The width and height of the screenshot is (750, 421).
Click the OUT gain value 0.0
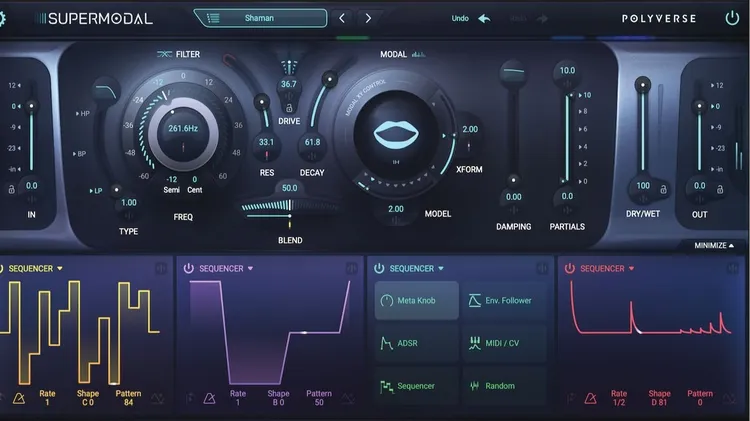coord(699,186)
